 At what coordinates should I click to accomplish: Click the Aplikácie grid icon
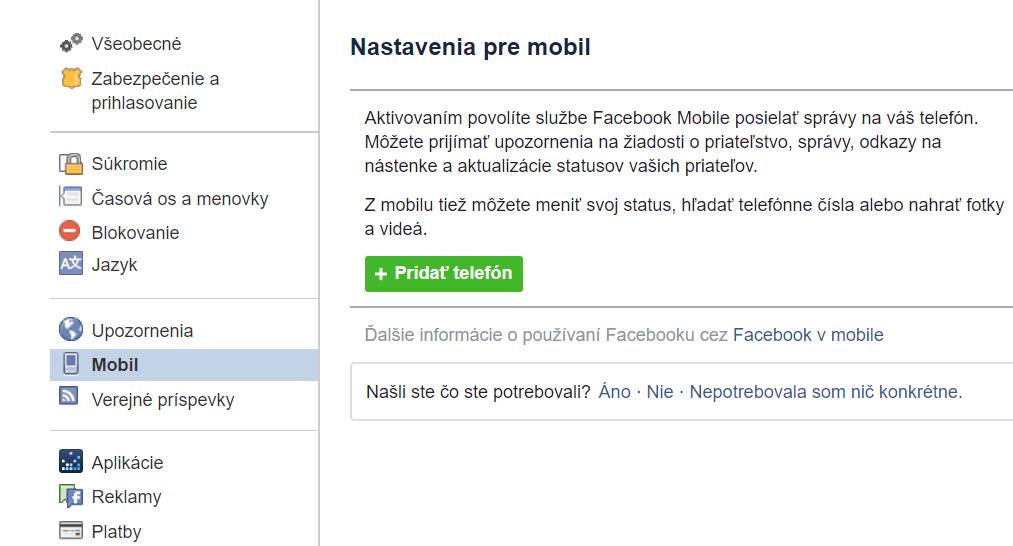click(71, 461)
